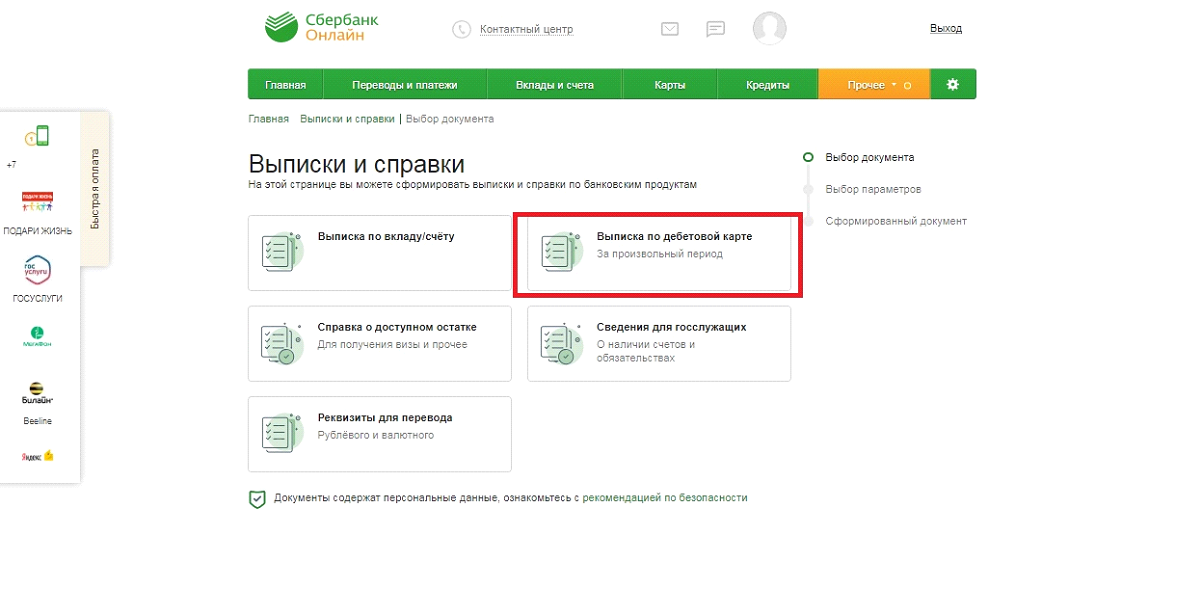Collapse the Быстрая оплата side panel
Screen dimensions: 1202x615
coord(95,189)
